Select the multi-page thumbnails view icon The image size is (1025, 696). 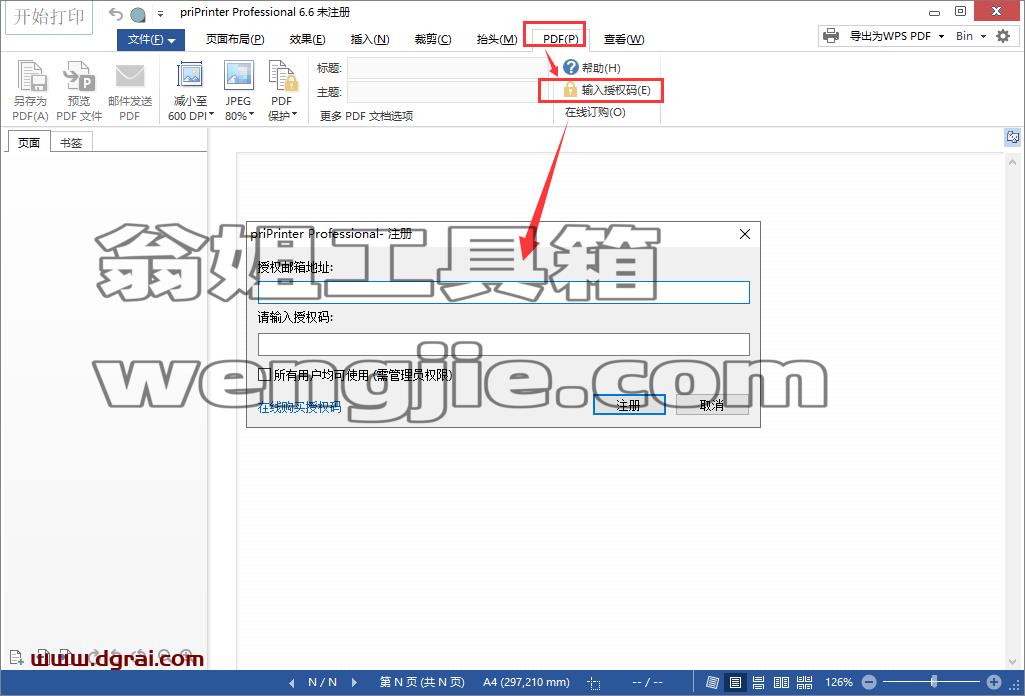pyautogui.click(x=805, y=682)
